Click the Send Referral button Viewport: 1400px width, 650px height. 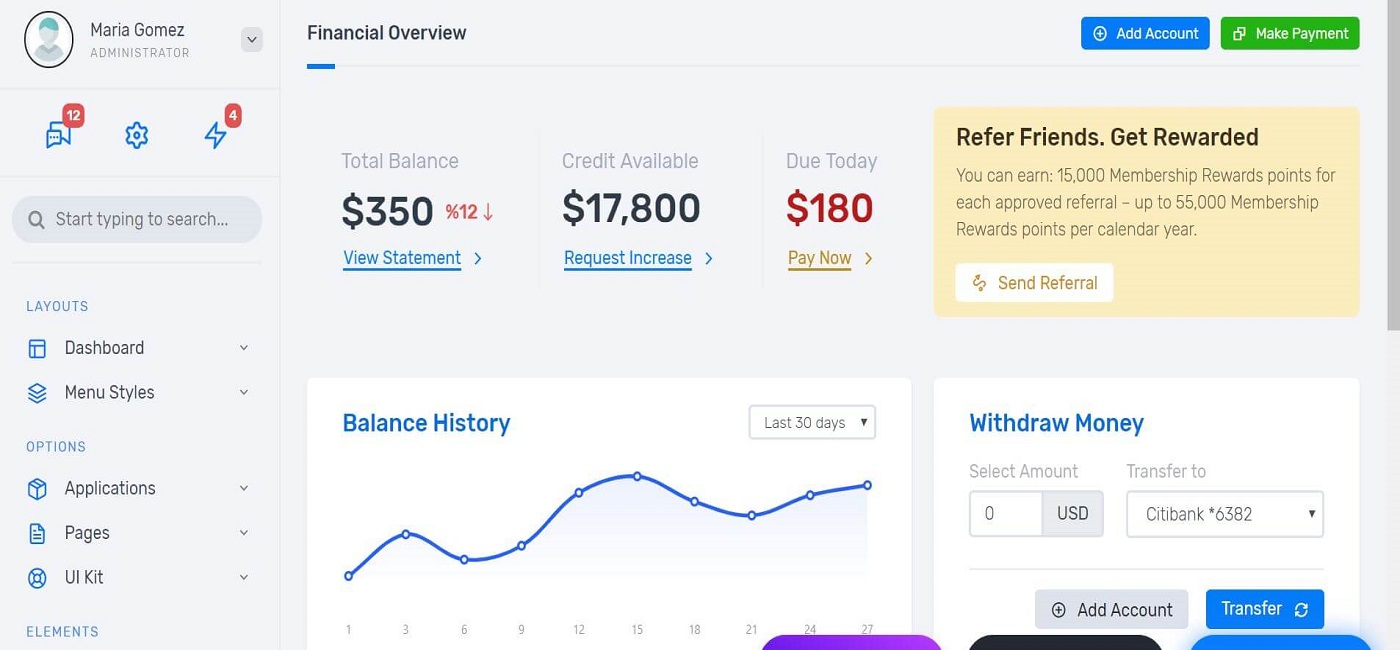[x=1034, y=283]
